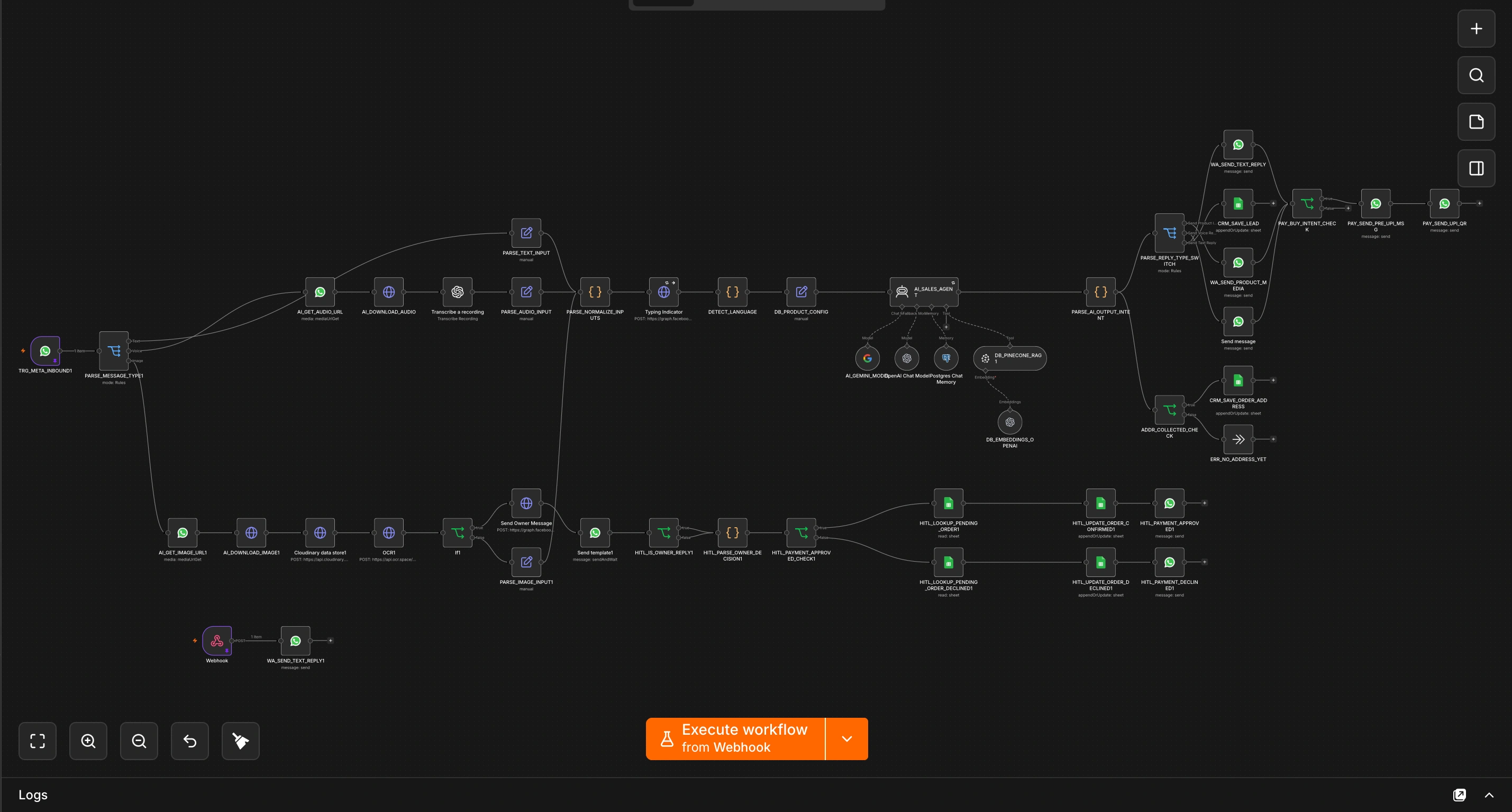This screenshot has height=812, width=1512.
Task: Zoom in on the canvas
Action: click(88, 741)
